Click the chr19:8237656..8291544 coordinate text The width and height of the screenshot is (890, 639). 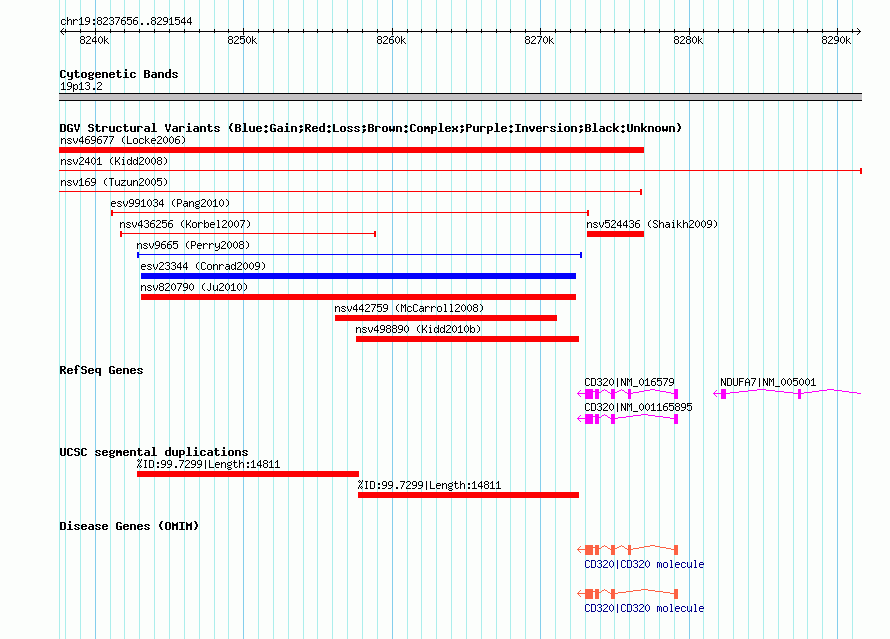coord(126,22)
